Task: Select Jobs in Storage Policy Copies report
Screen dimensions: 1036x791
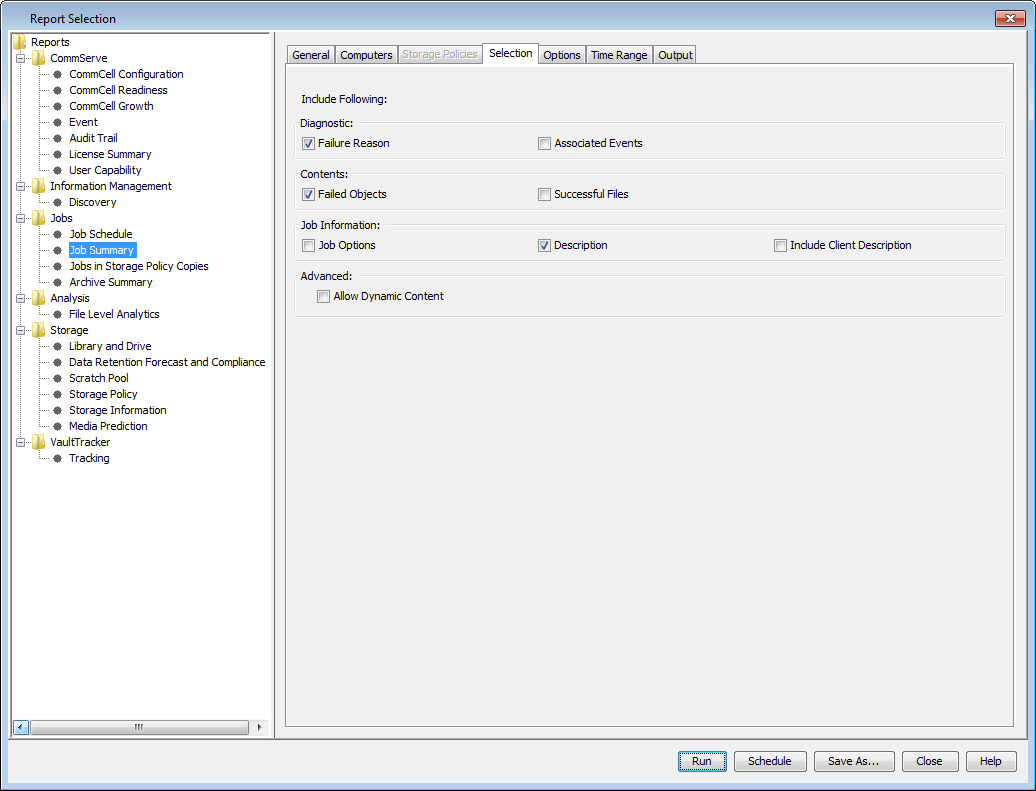Action: [x=139, y=266]
